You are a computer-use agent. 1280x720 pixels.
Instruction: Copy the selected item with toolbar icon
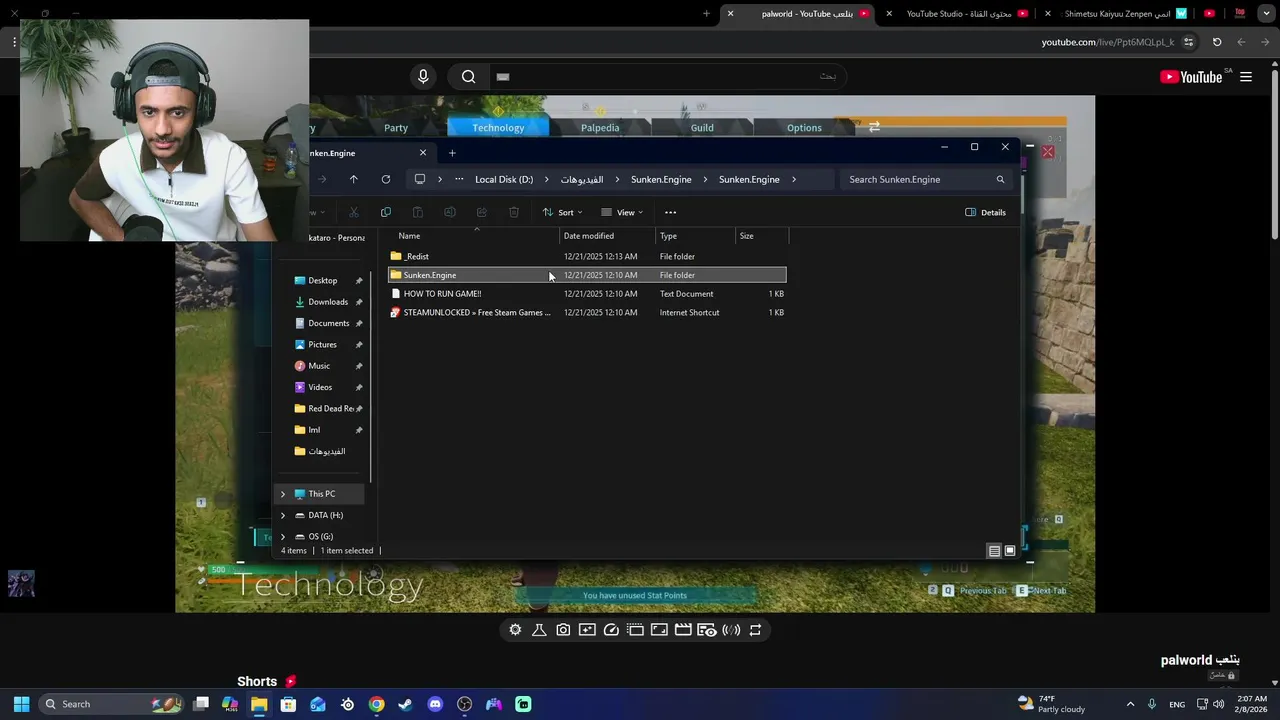[386, 212]
